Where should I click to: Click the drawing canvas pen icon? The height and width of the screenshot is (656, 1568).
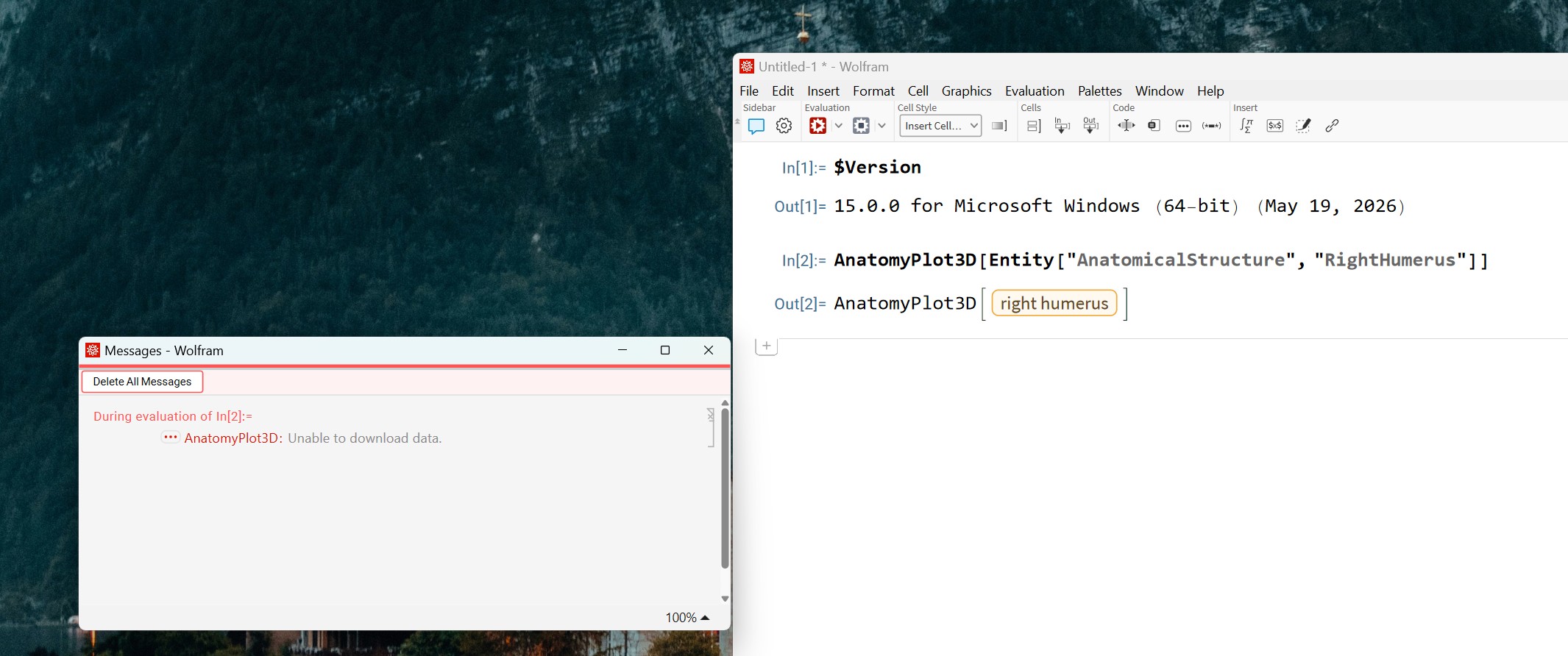(x=1303, y=126)
